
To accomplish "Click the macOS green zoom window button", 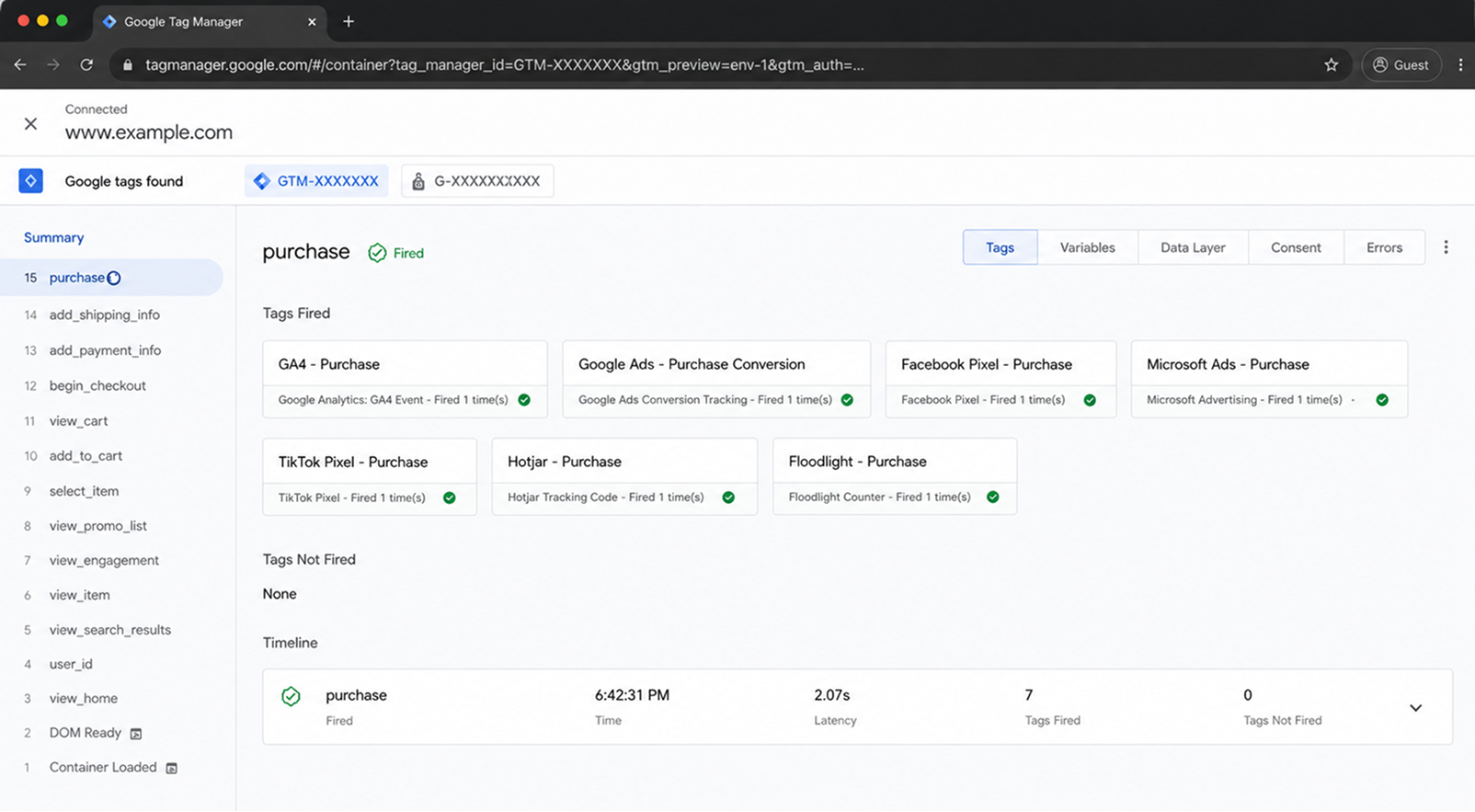I will pos(62,20).
